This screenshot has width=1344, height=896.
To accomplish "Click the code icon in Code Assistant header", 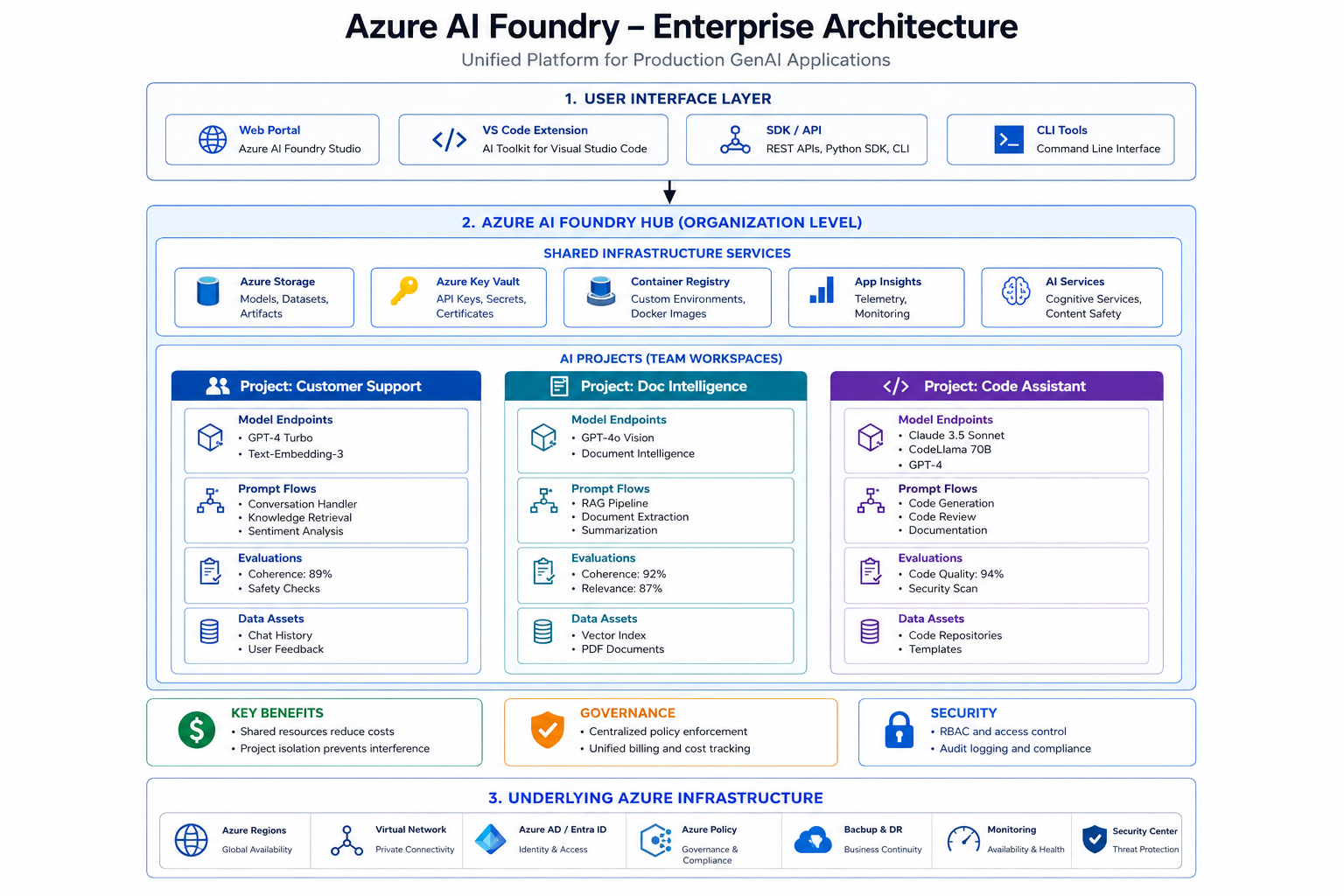I will [x=896, y=386].
